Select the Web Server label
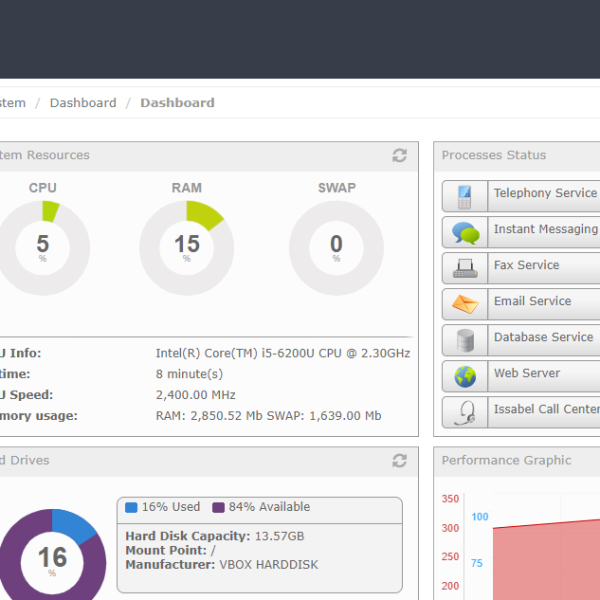 click(x=526, y=373)
